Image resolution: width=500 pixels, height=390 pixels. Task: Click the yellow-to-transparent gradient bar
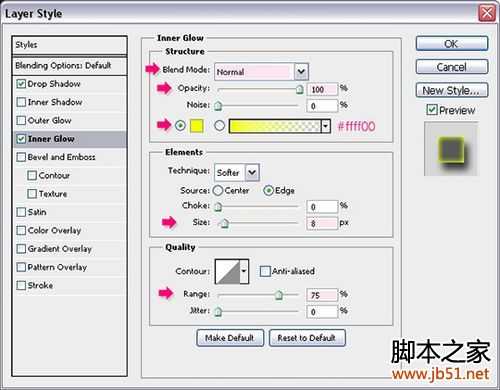275,126
